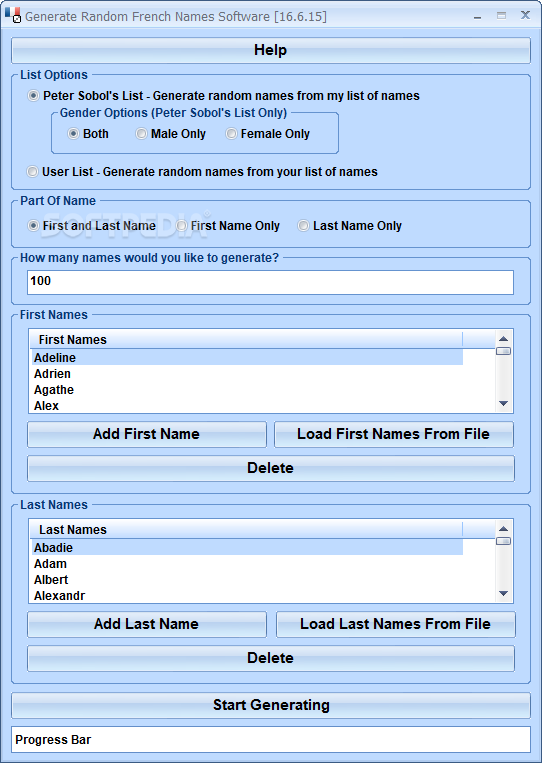Screen dimensions: 542x763
Task: Click Last Names list scroll down arrow
Action: (x=504, y=593)
